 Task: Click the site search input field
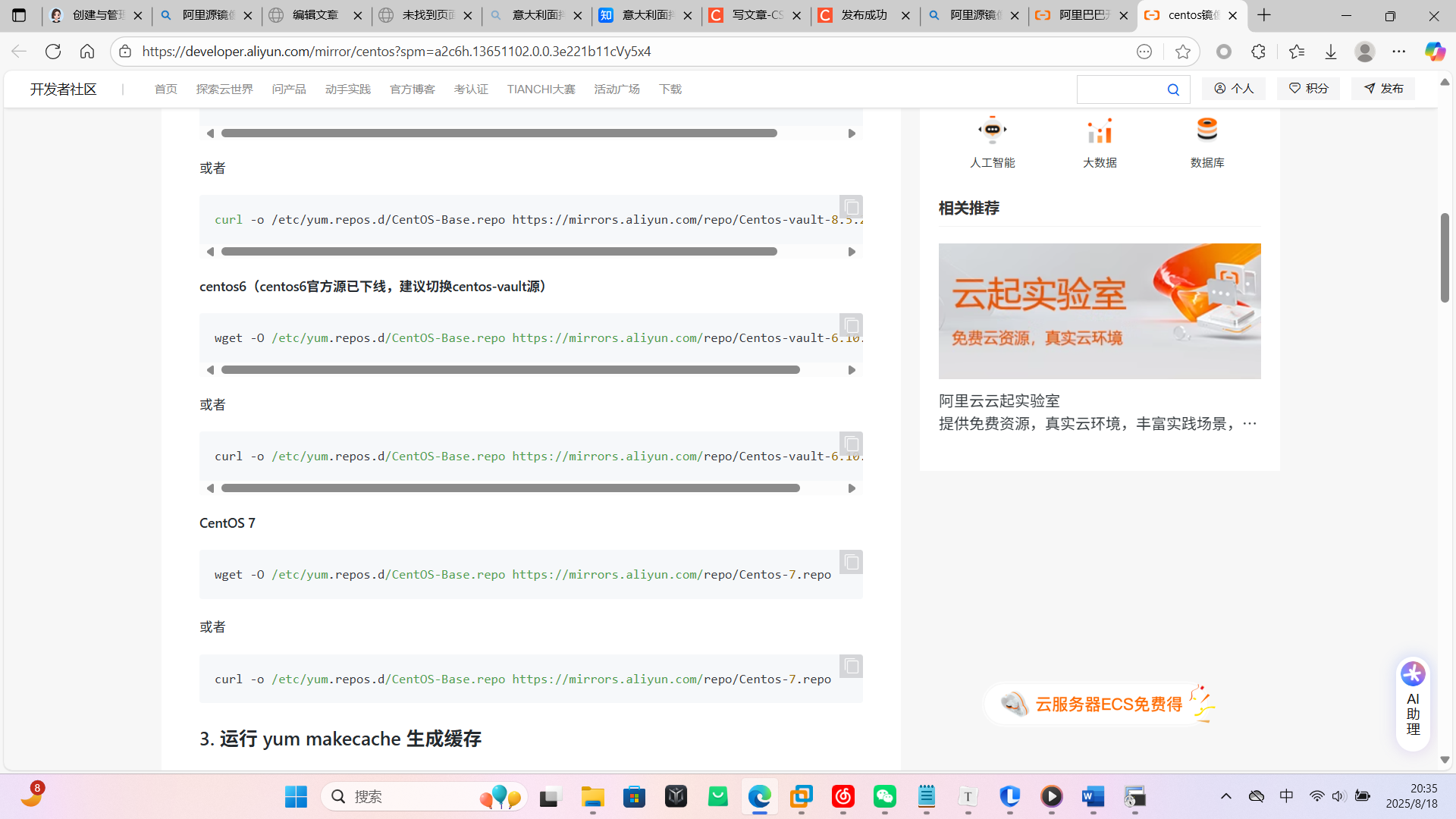click(x=1121, y=89)
